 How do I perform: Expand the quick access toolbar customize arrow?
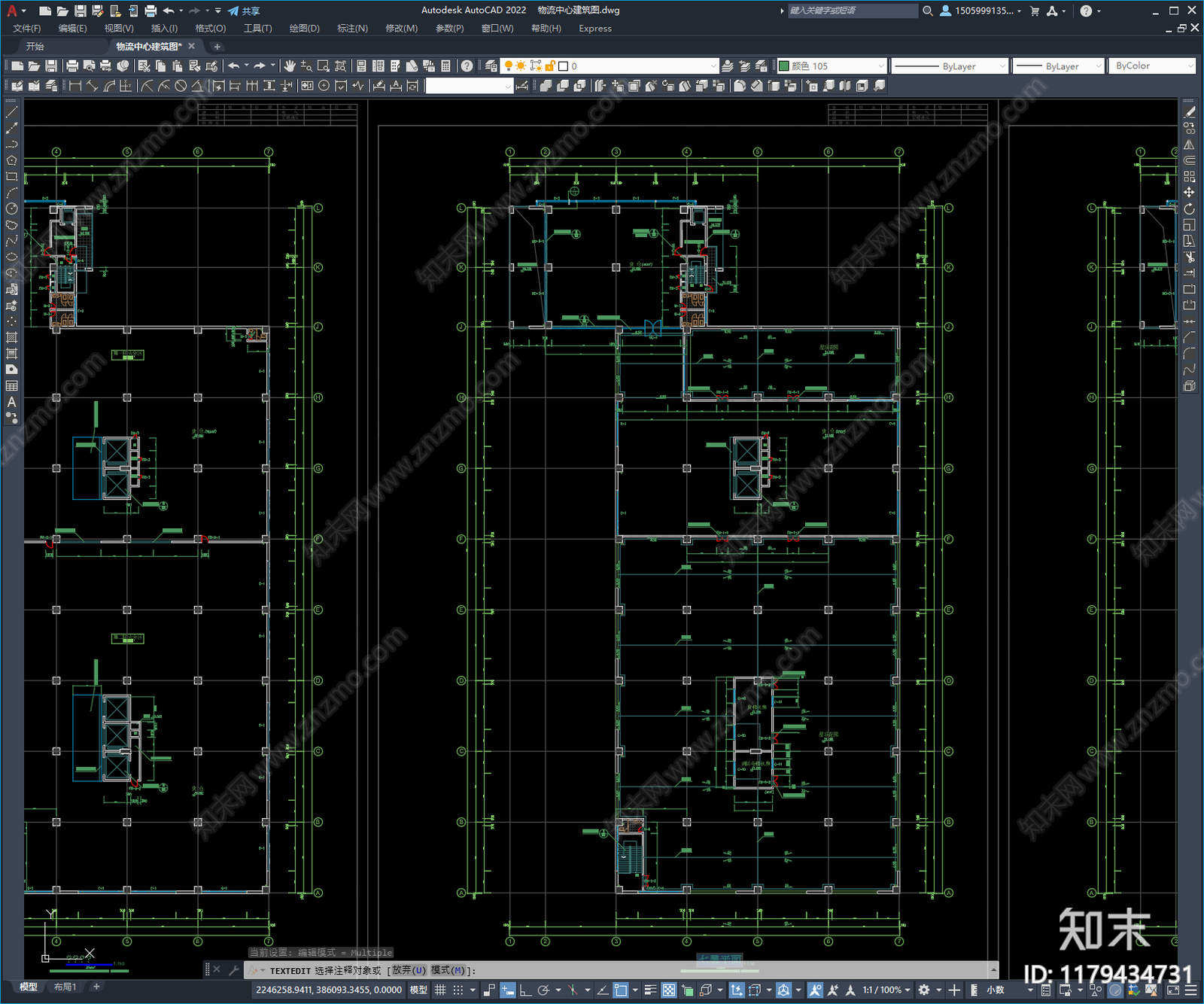click(x=218, y=11)
